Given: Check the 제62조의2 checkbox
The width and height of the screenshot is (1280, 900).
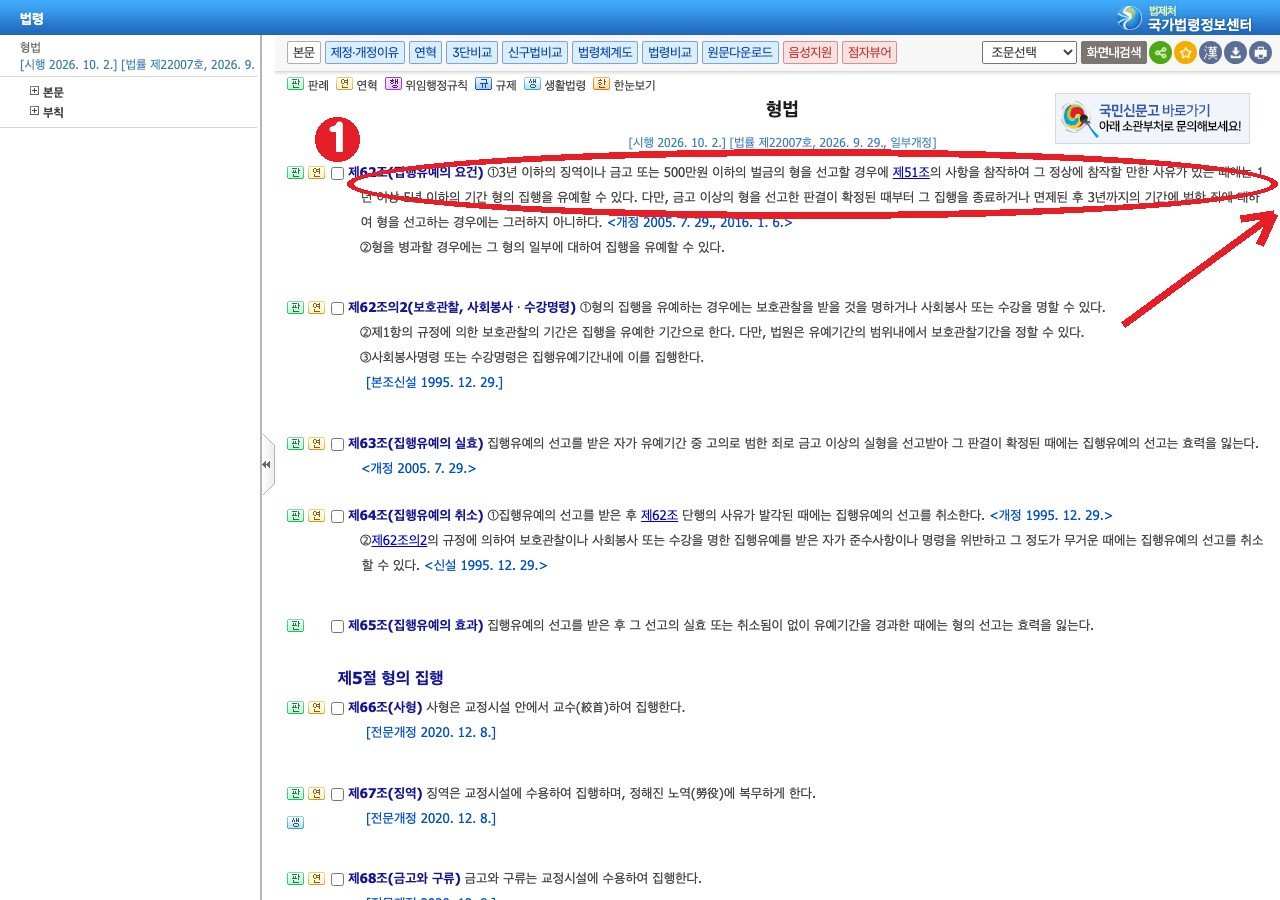Looking at the screenshot, I should pos(337,308).
